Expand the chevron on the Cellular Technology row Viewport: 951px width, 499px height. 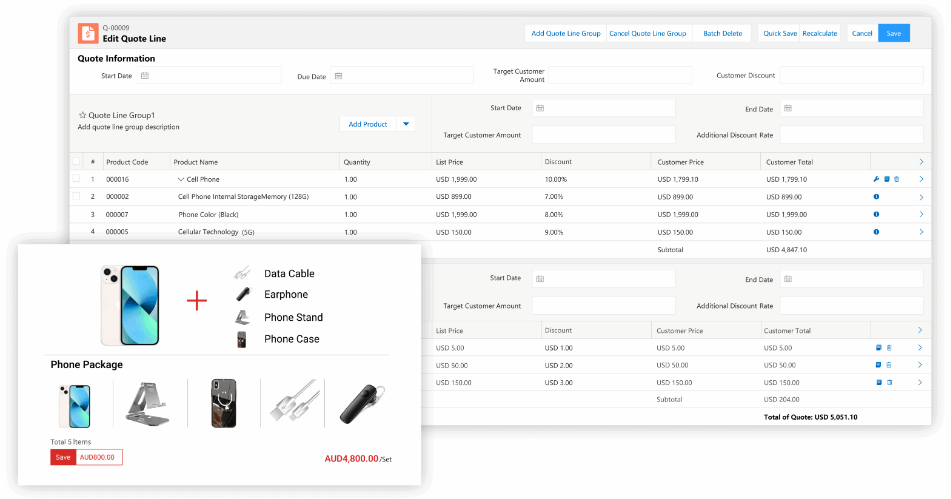[x=920, y=232]
